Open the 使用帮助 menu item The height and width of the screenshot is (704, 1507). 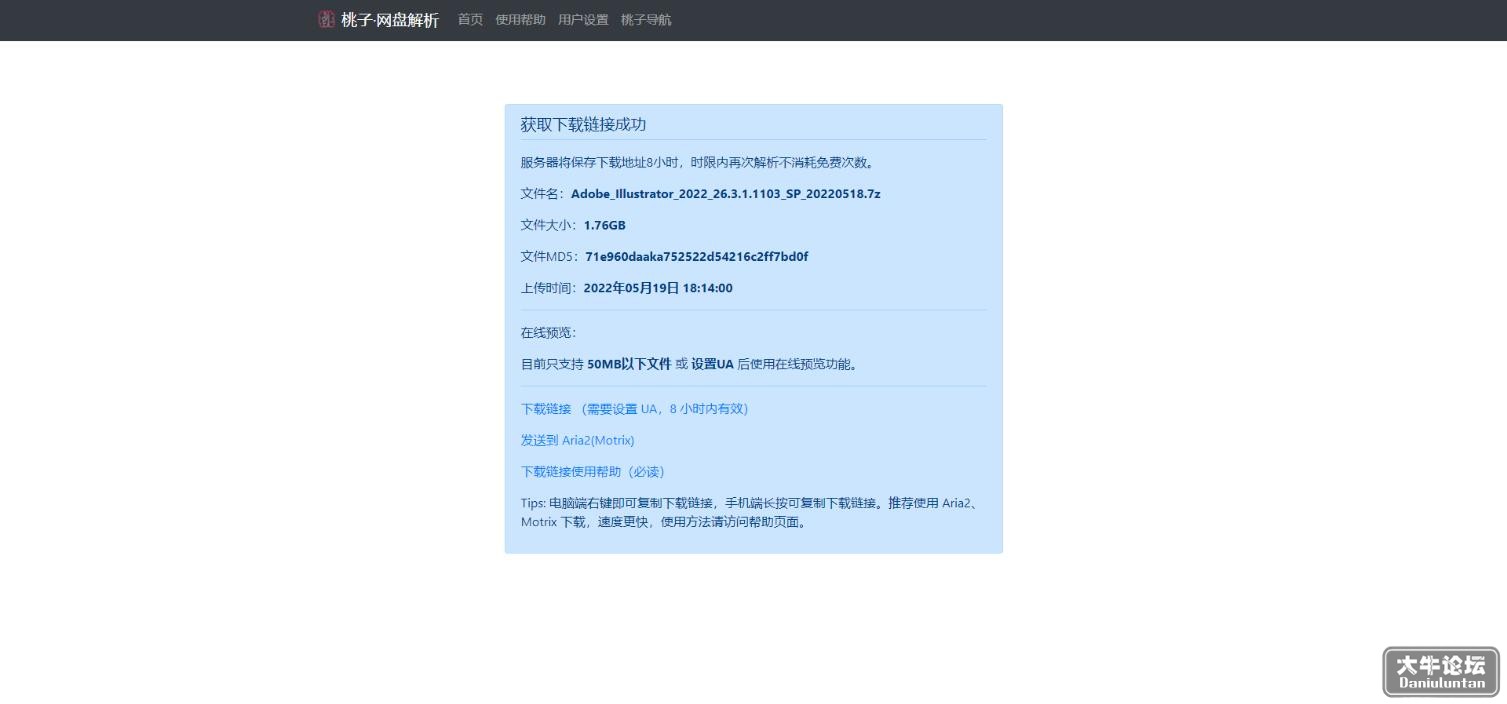[x=520, y=20]
